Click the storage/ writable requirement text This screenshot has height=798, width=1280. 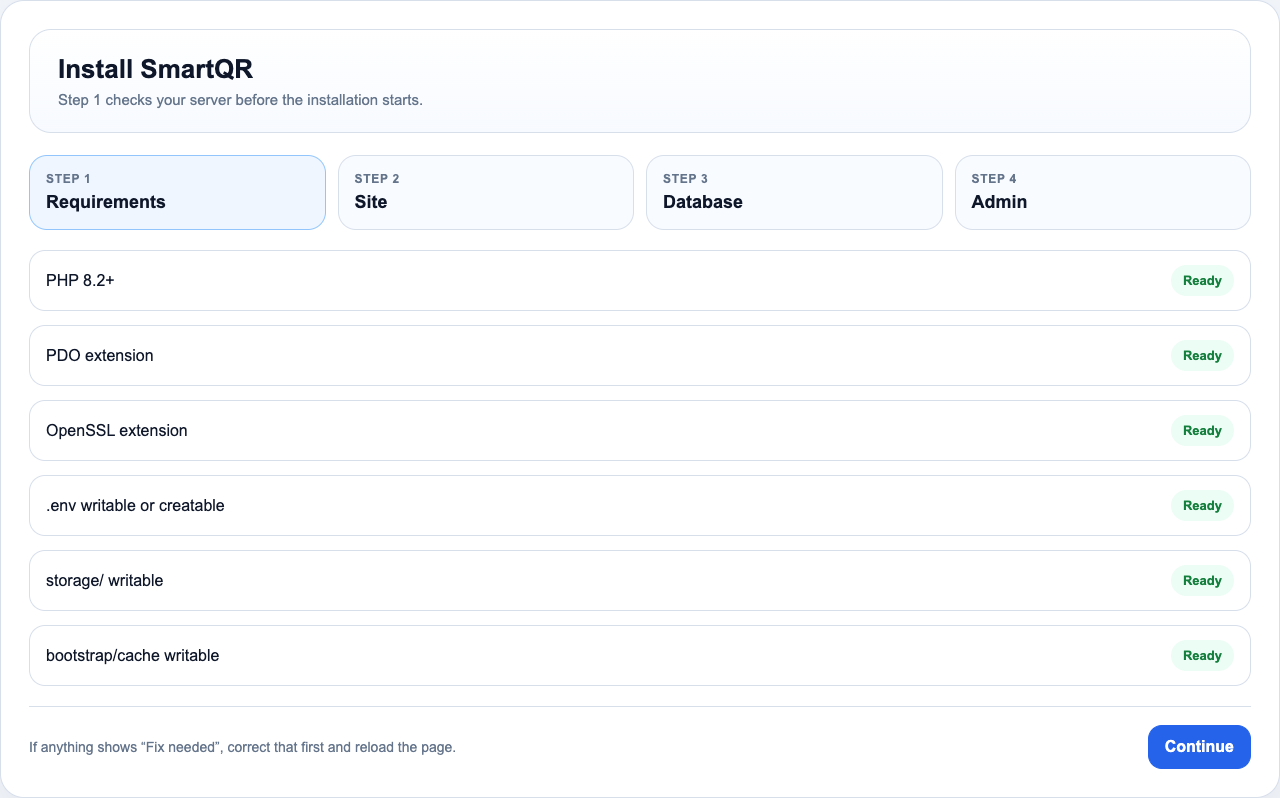104,581
